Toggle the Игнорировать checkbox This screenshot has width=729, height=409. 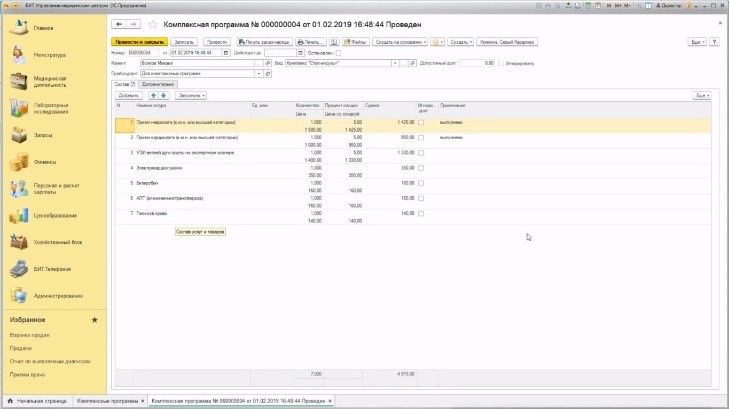[503, 63]
